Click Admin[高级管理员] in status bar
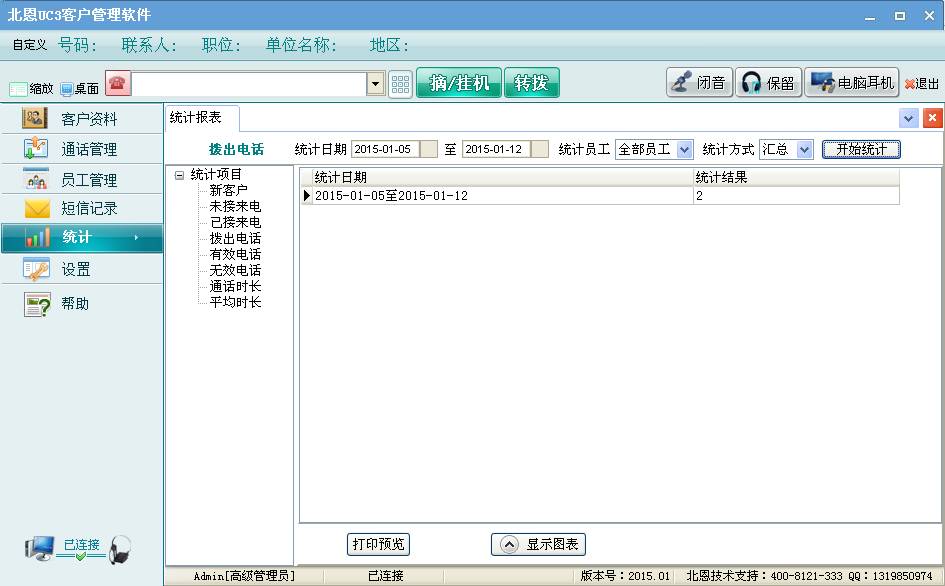The height and width of the screenshot is (586, 945). click(244, 576)
